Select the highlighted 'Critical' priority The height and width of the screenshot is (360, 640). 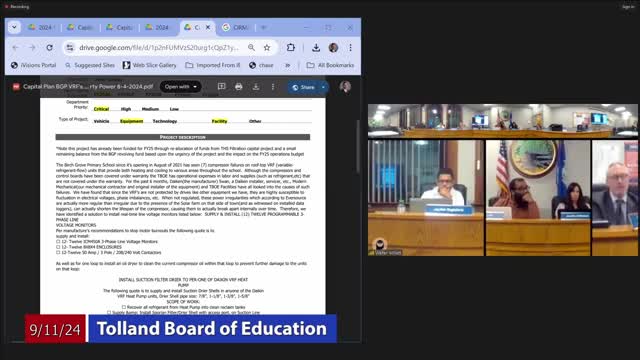tap(101, 109)
